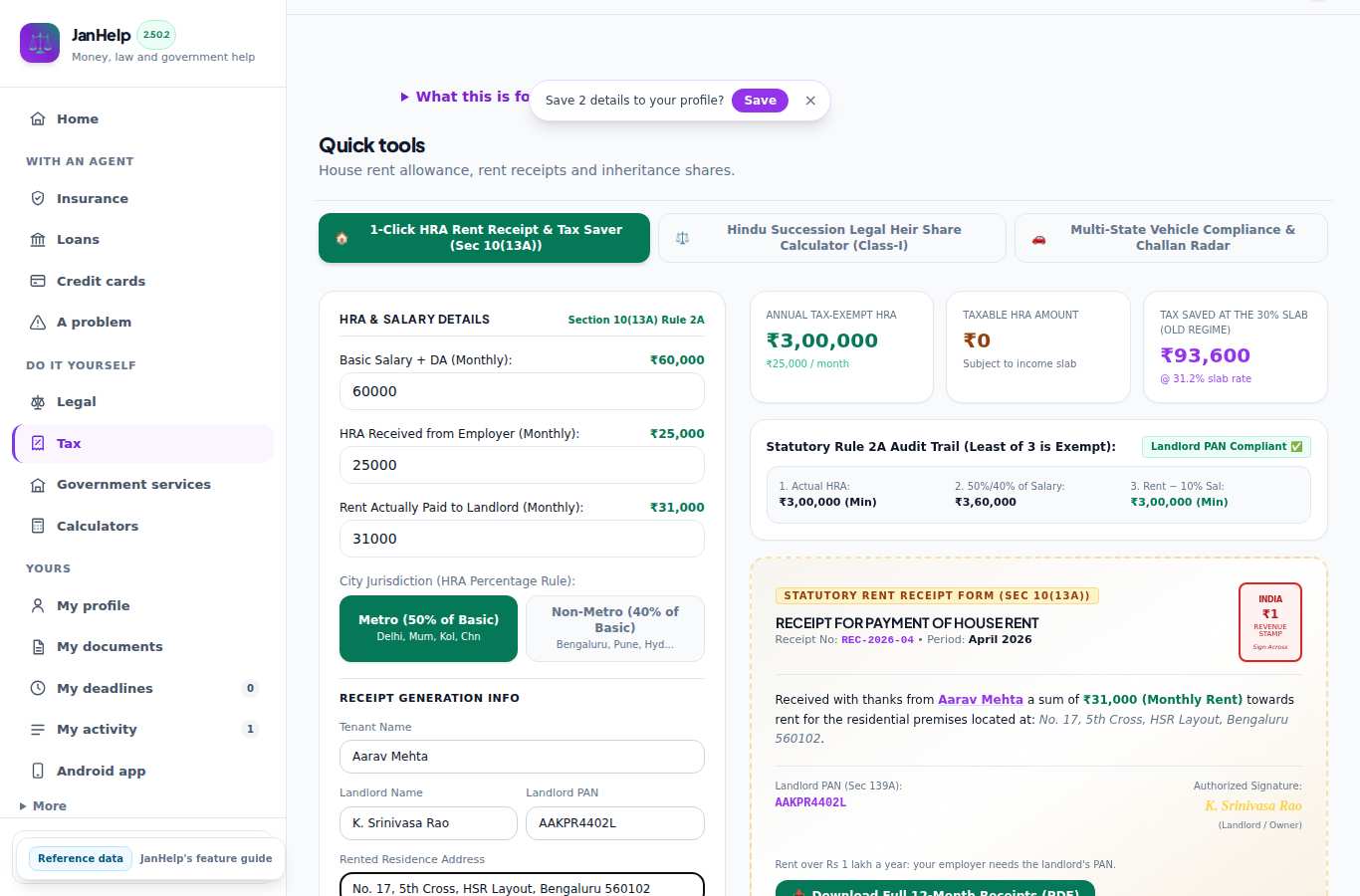The width and height of the screenshot is (1360, 896).
Task: Click the My profile person icon
Action: click(x=38, y=605)
